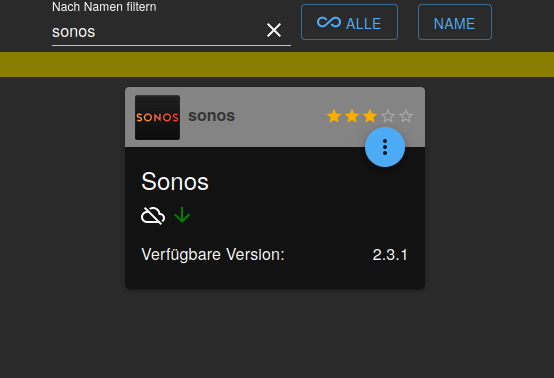Toggle the ALLE filter button

349,22
